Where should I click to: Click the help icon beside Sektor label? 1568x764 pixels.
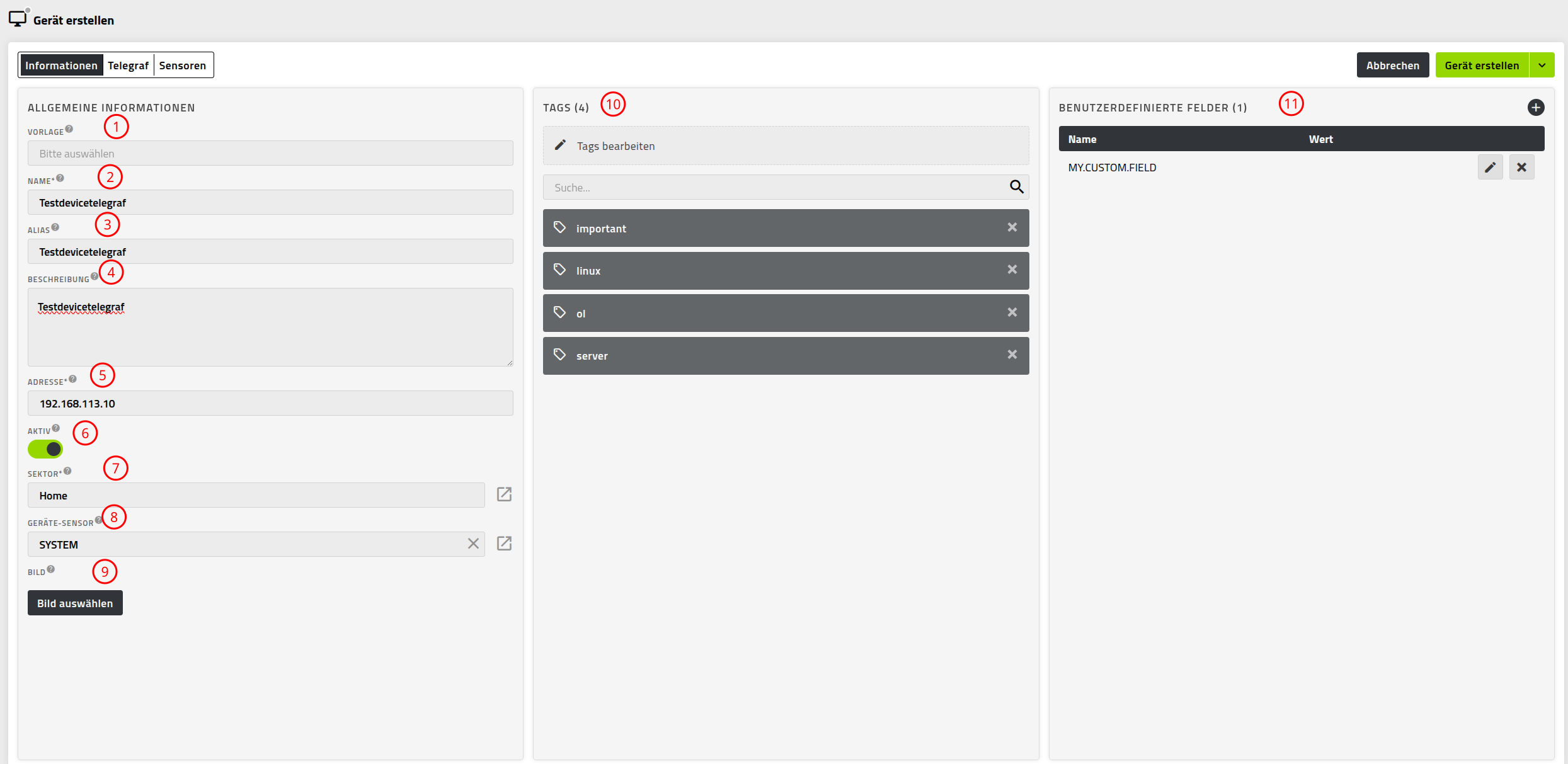68,471
